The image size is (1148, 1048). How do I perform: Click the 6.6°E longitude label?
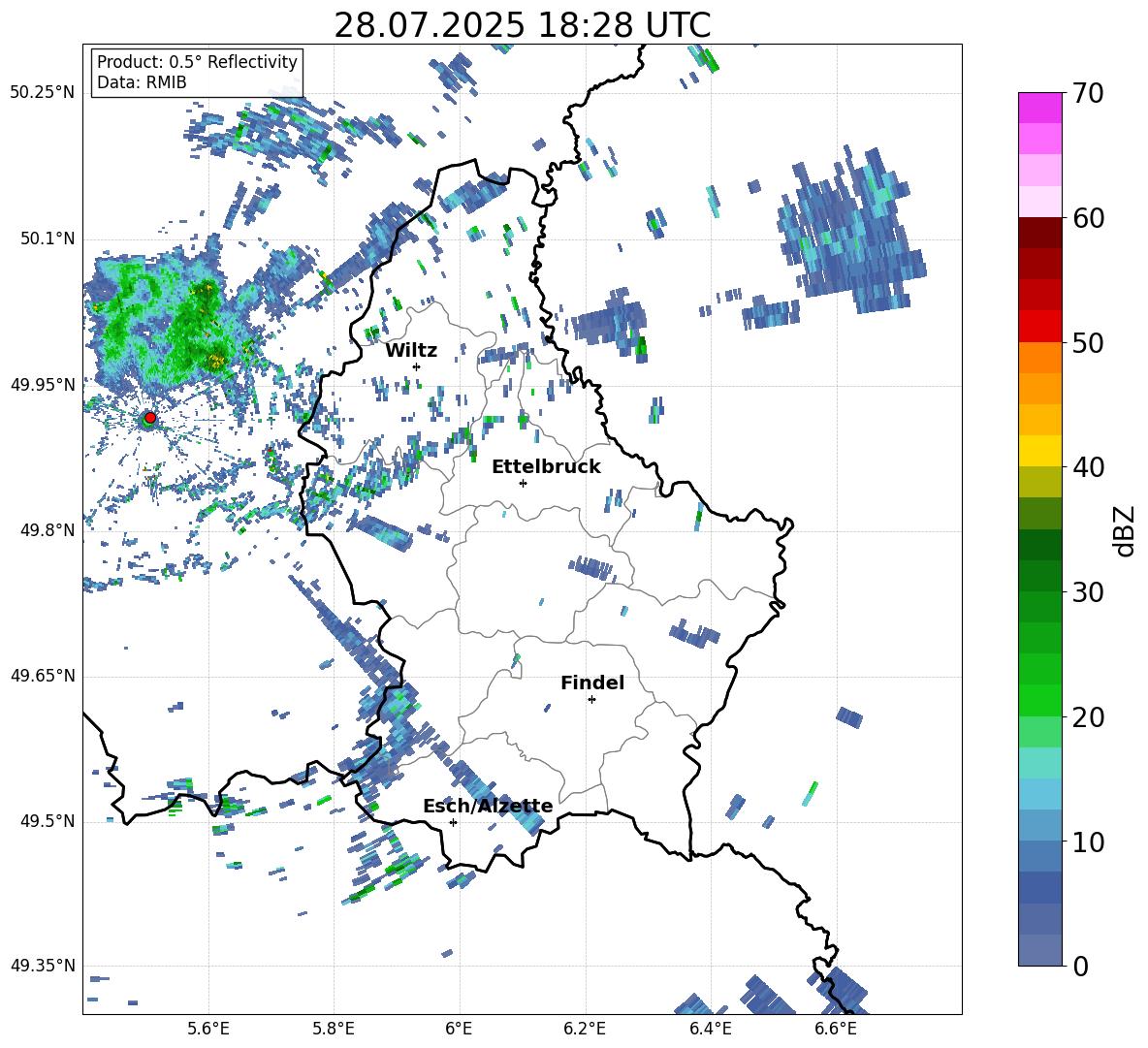click(836, 1030)
